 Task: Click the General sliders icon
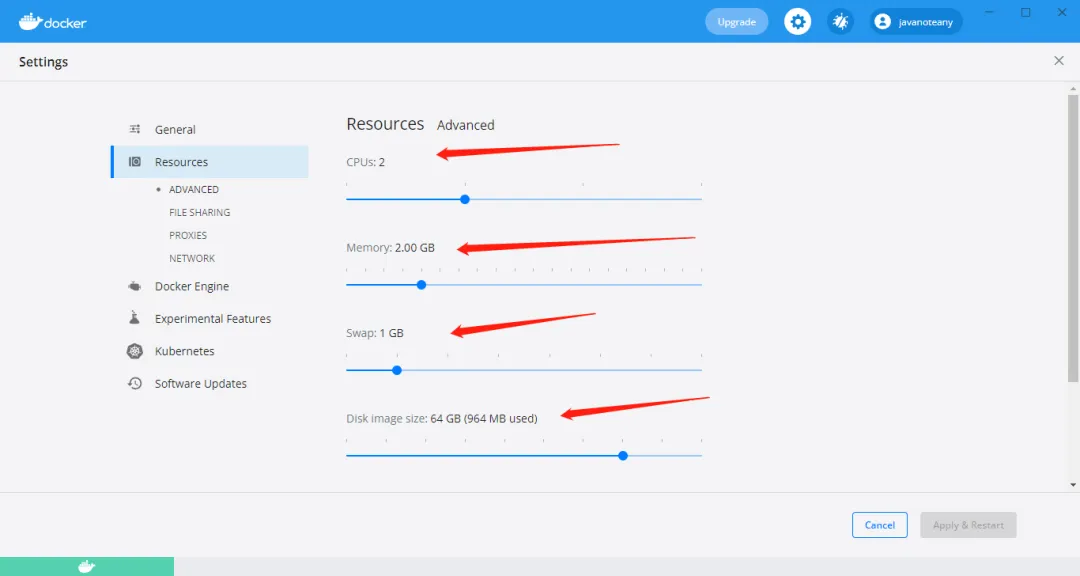pyautogui.click(x=135, y=129)
